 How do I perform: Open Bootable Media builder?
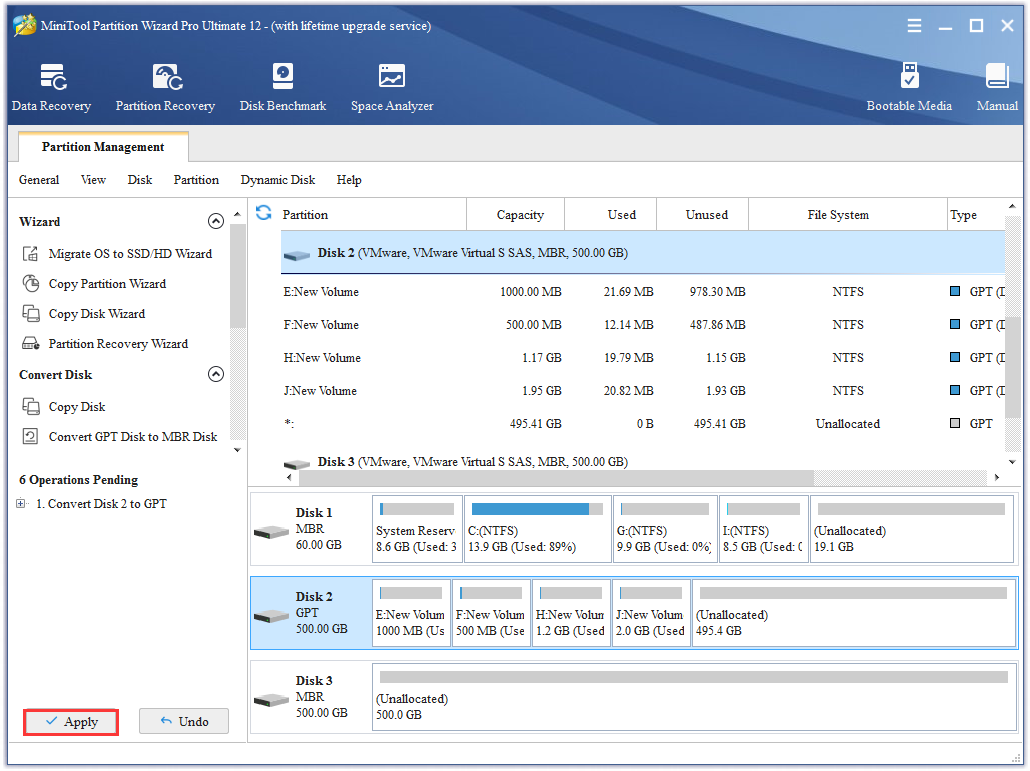point(908,87)
